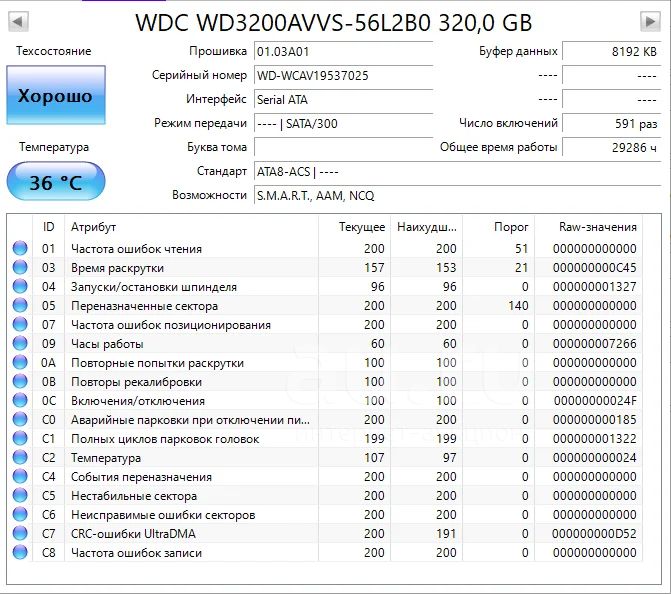The height and width of the screenshot is (594, 671).
Task: Click the status orb for attribute C6
Action: pyautogui.click(x=20, y=514)
